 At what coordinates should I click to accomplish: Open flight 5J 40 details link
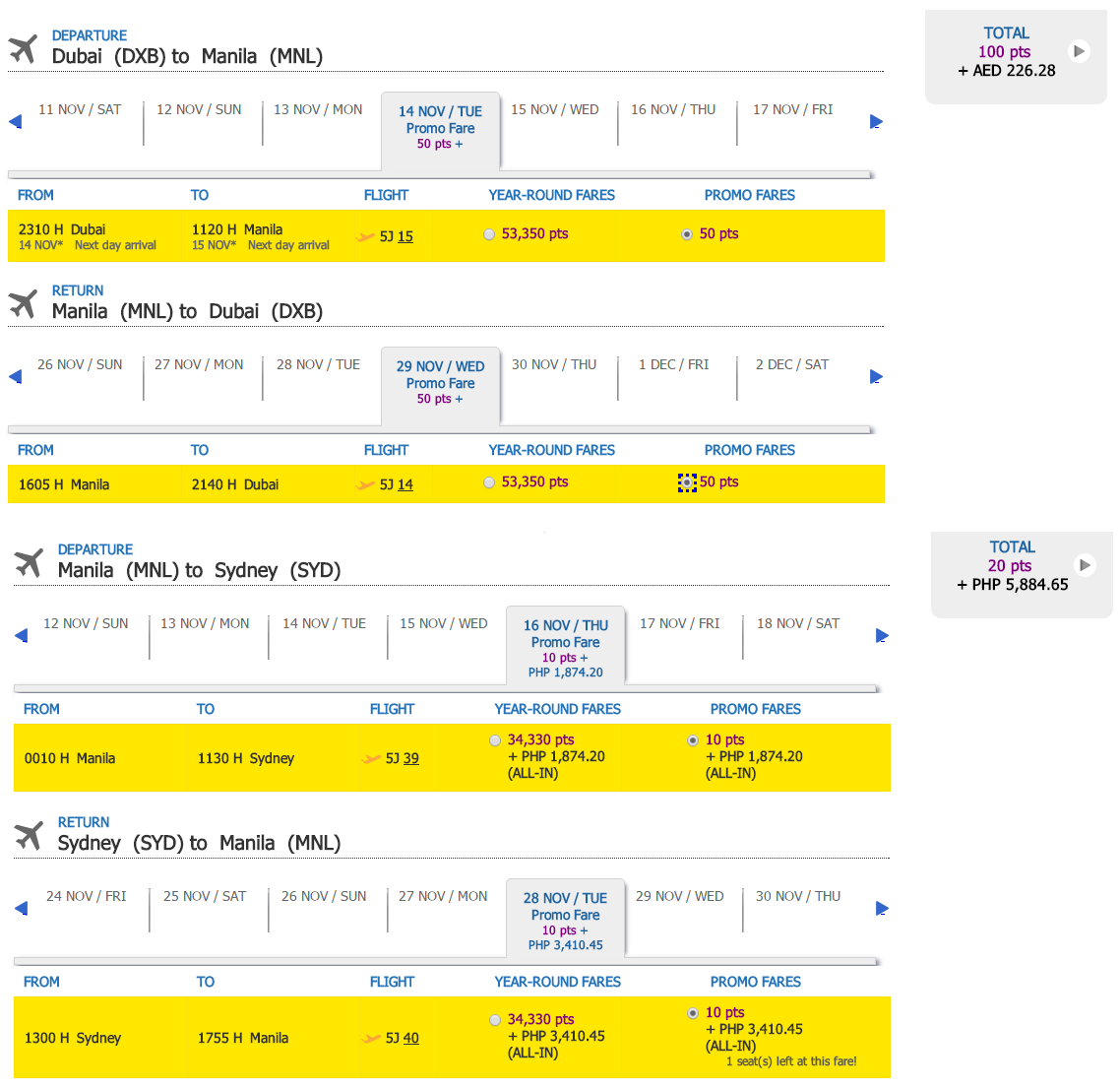pyautogui.click(x=411, y=1038)
